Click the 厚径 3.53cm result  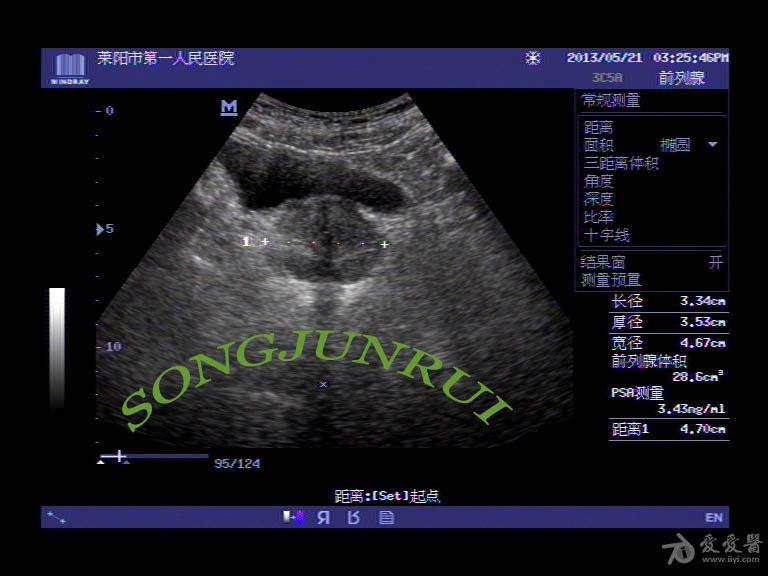tap(669, 322)
